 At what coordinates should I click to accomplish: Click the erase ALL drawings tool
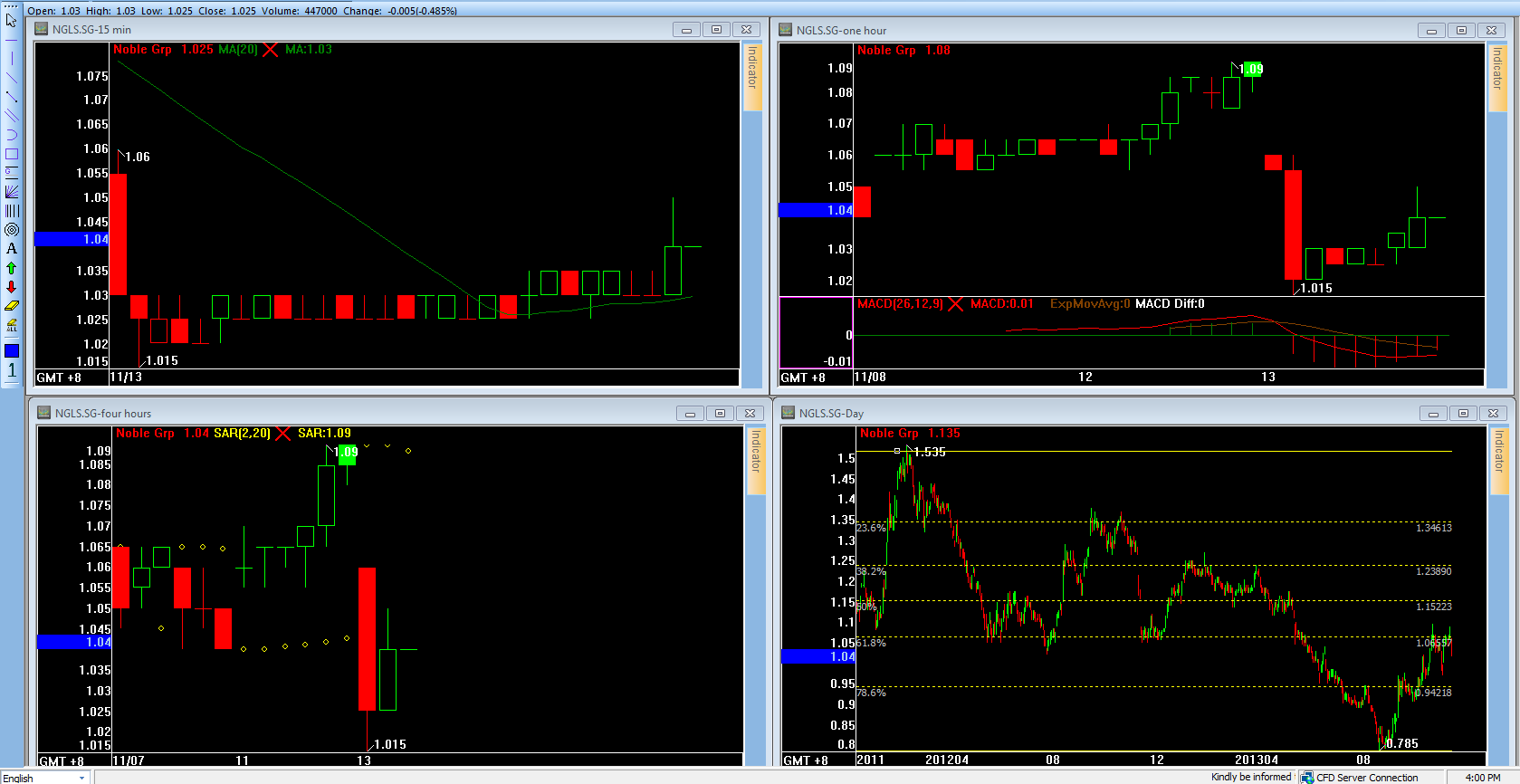(x=11, y=325)
